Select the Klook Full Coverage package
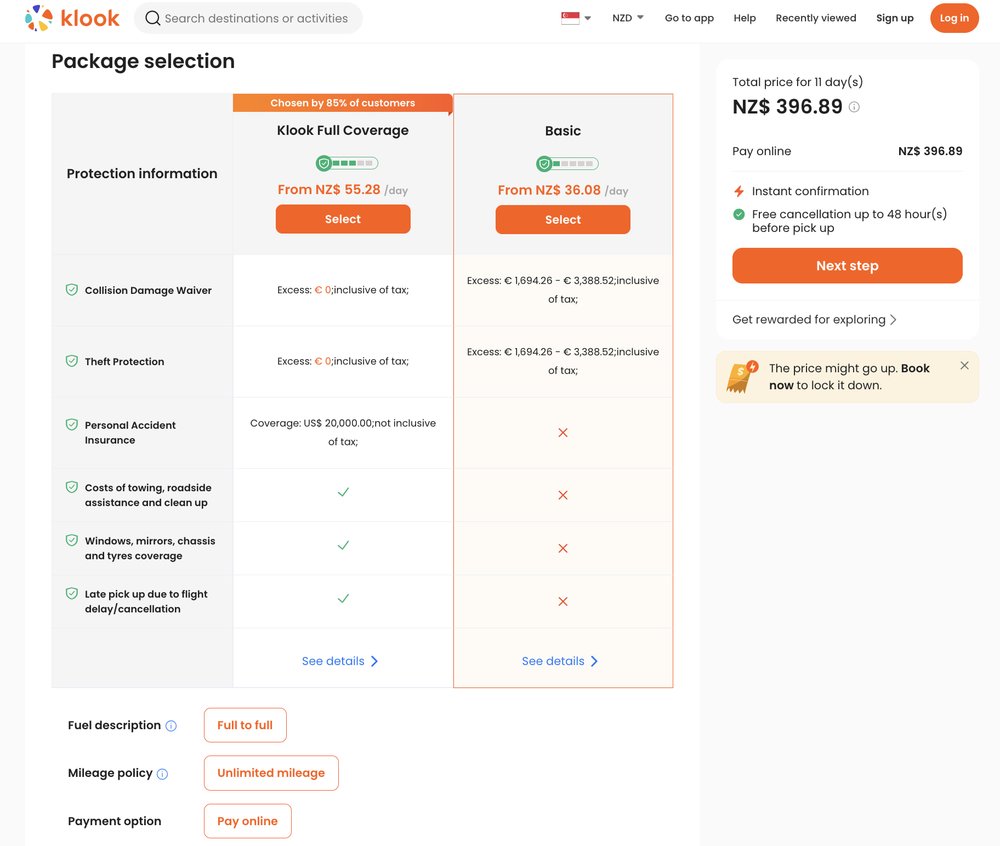The image size is (1000, 846). coord(343,218)
